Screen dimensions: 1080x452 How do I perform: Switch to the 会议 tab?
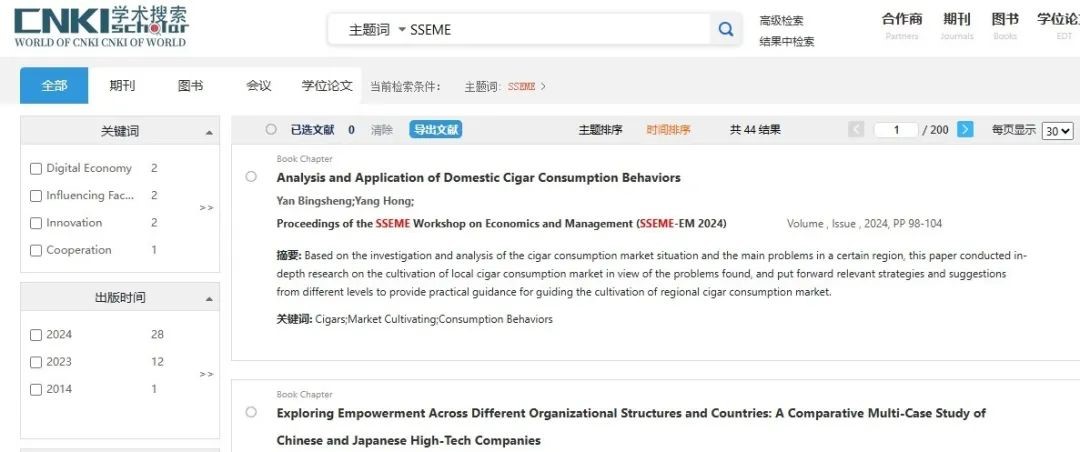coord(258,85)
